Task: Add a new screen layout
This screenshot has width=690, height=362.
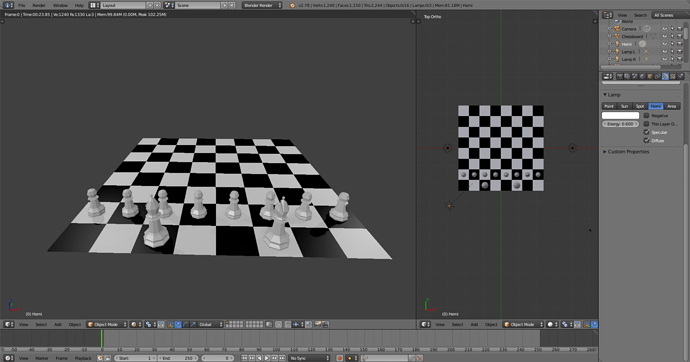Action: pos(150,5)
